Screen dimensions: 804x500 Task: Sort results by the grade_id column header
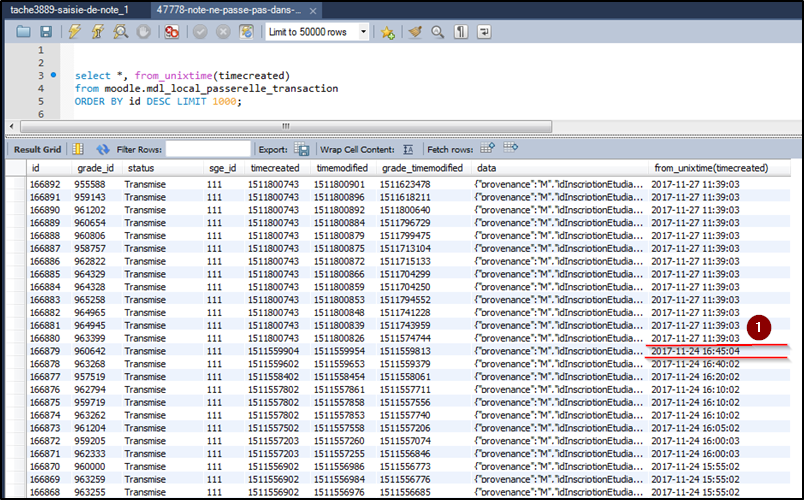pyautogui.click(x=92, y=168)
